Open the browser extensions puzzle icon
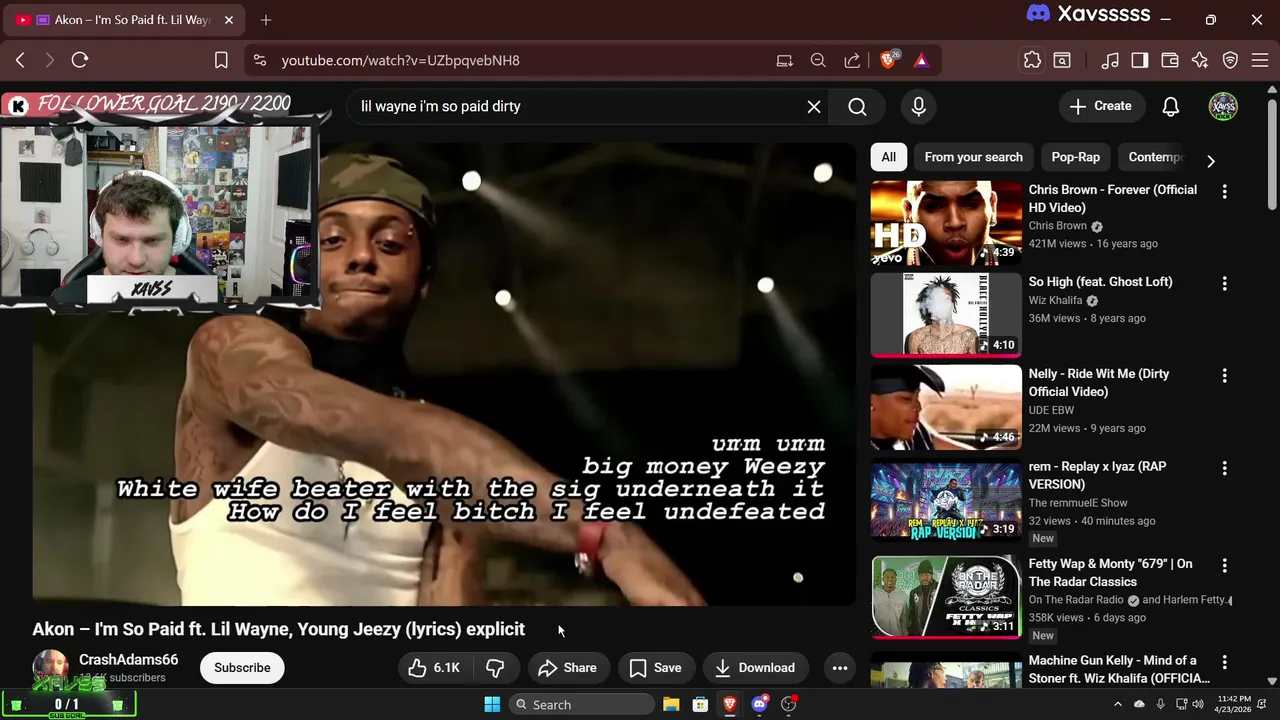 coord(1032,60)
